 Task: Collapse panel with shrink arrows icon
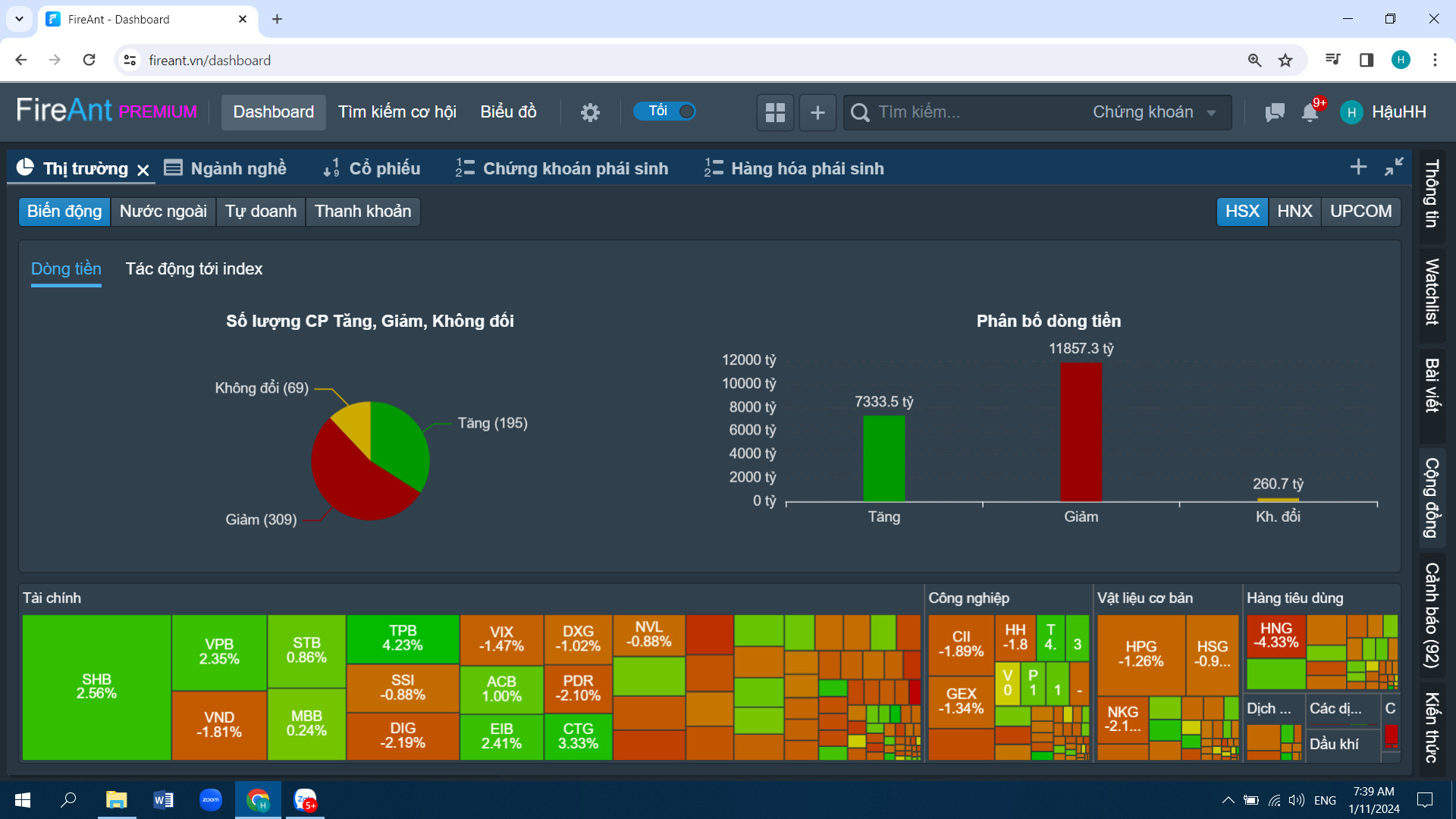1394,167
